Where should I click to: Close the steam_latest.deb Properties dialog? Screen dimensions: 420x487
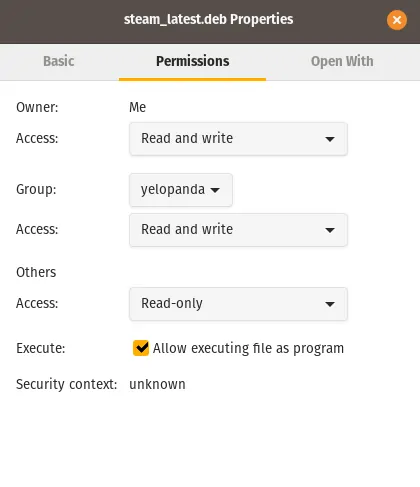pyautogui.click(x=397, y=20)
